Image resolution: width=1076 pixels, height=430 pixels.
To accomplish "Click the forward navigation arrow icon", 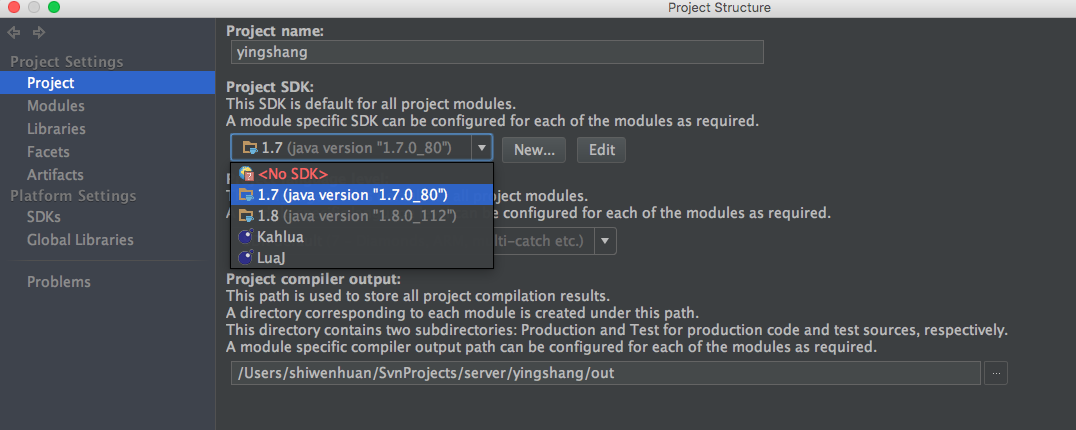I will pyautogui.click(x=39, y=33).
